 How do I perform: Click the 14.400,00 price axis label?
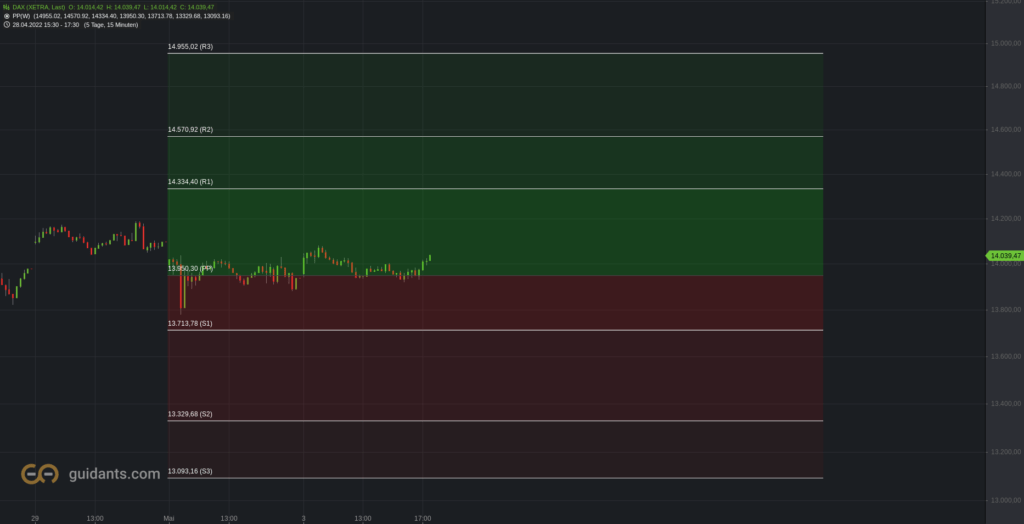point(1006,174)
